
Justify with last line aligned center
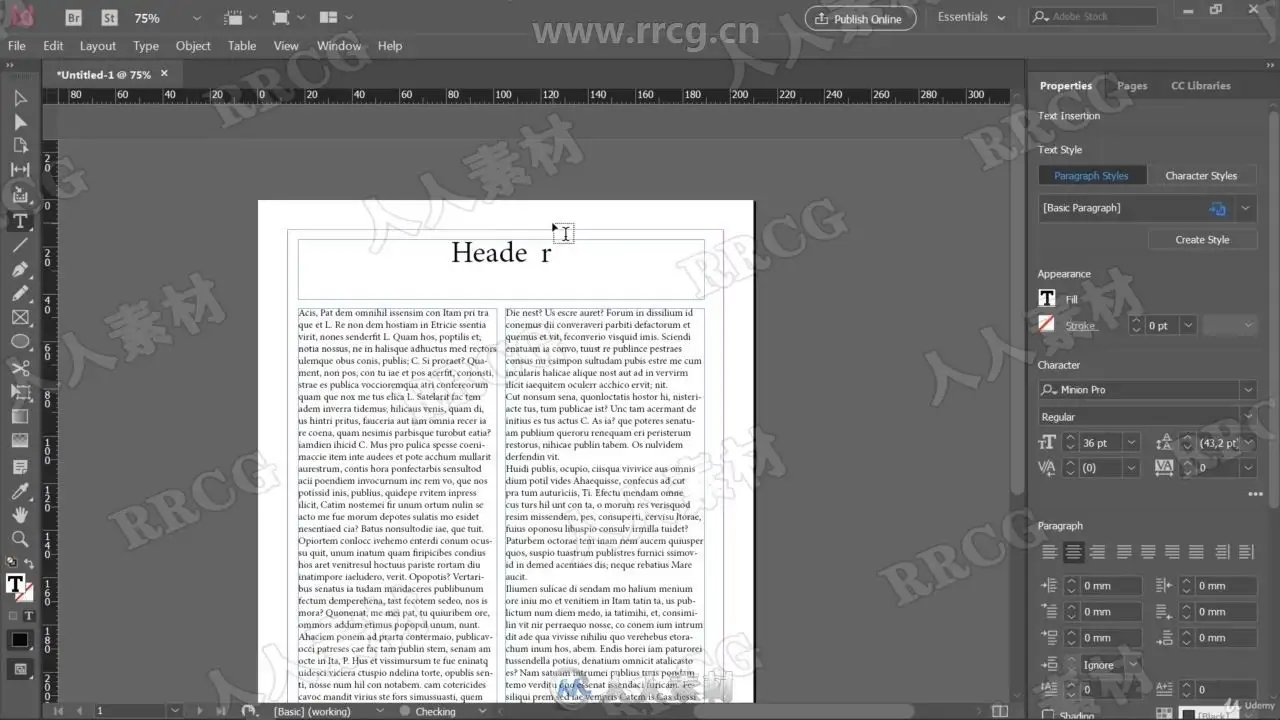(1148, 552)
